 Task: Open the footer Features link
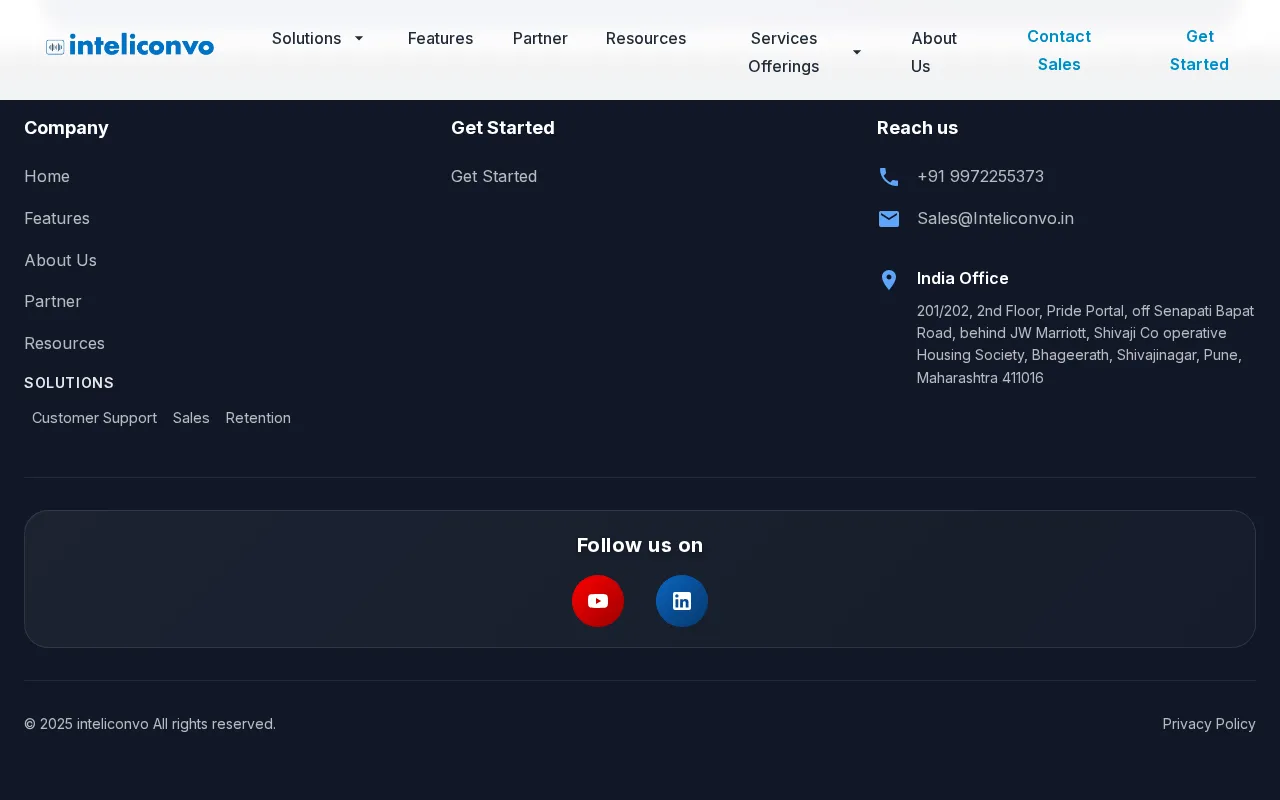point(57,218)
